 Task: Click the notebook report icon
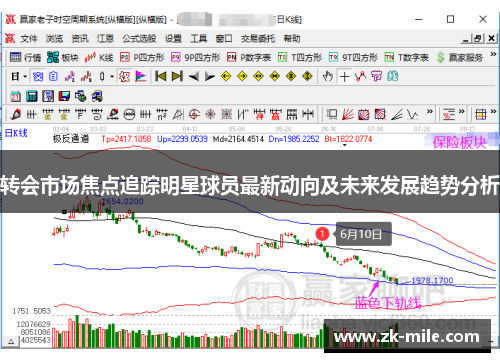click(x=48, y=96)
